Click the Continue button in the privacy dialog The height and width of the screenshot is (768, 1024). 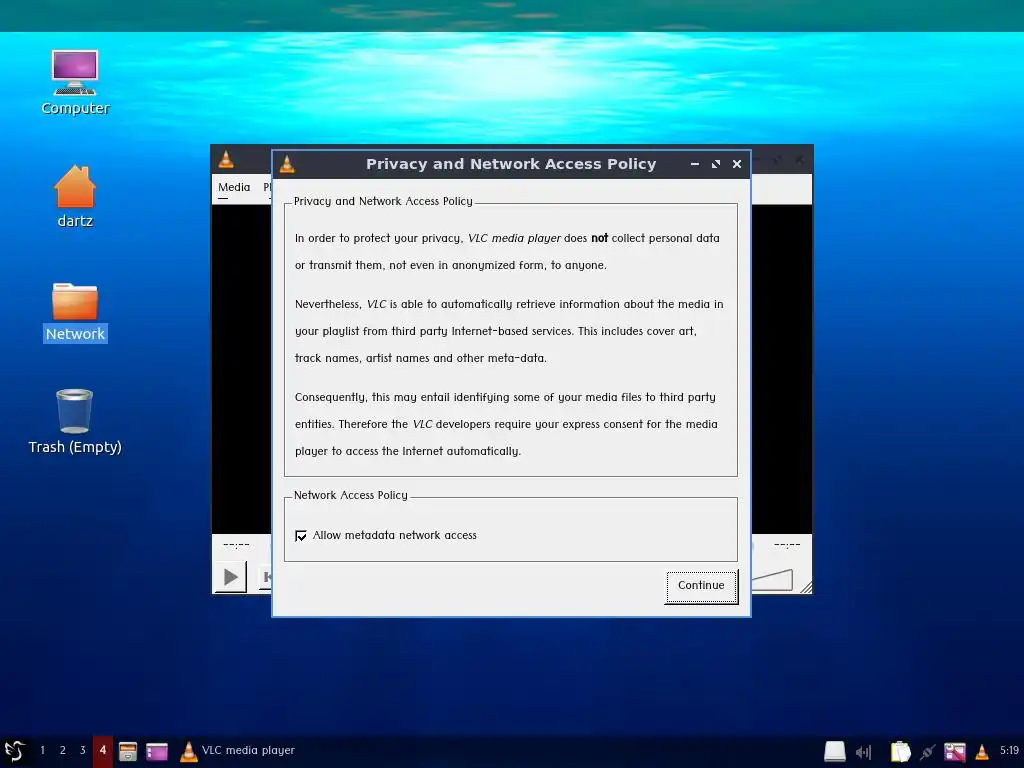coord(701,586)
